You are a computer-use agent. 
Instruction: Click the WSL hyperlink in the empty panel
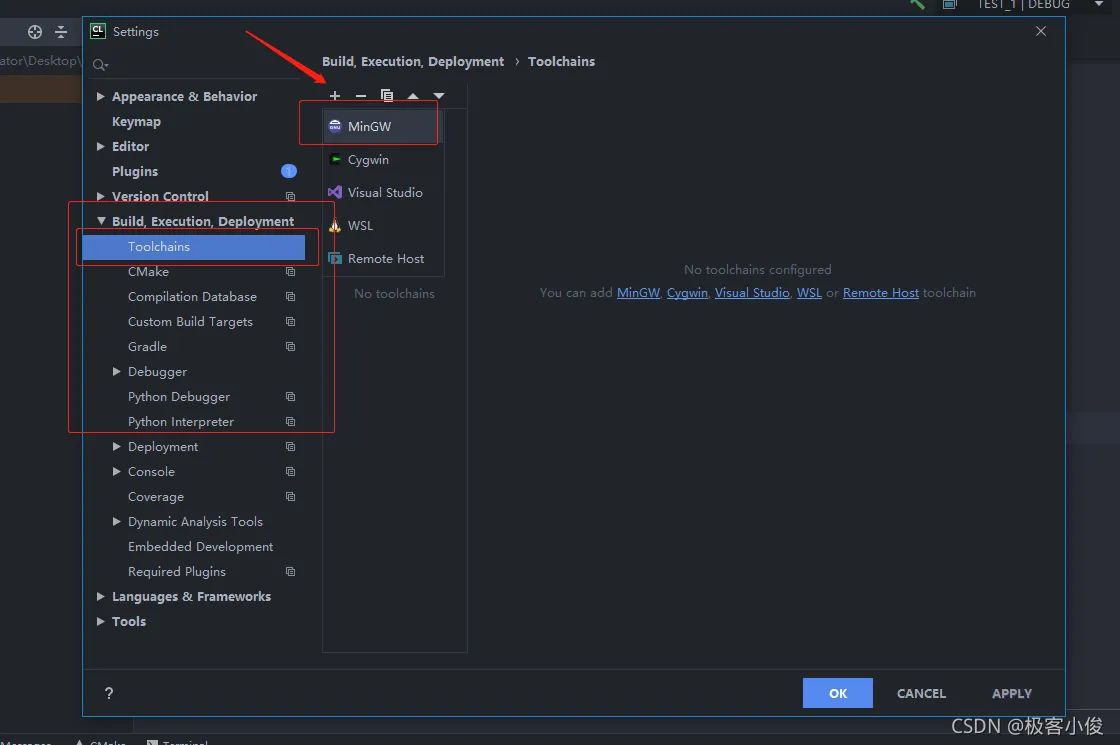(x=809, y=293)
